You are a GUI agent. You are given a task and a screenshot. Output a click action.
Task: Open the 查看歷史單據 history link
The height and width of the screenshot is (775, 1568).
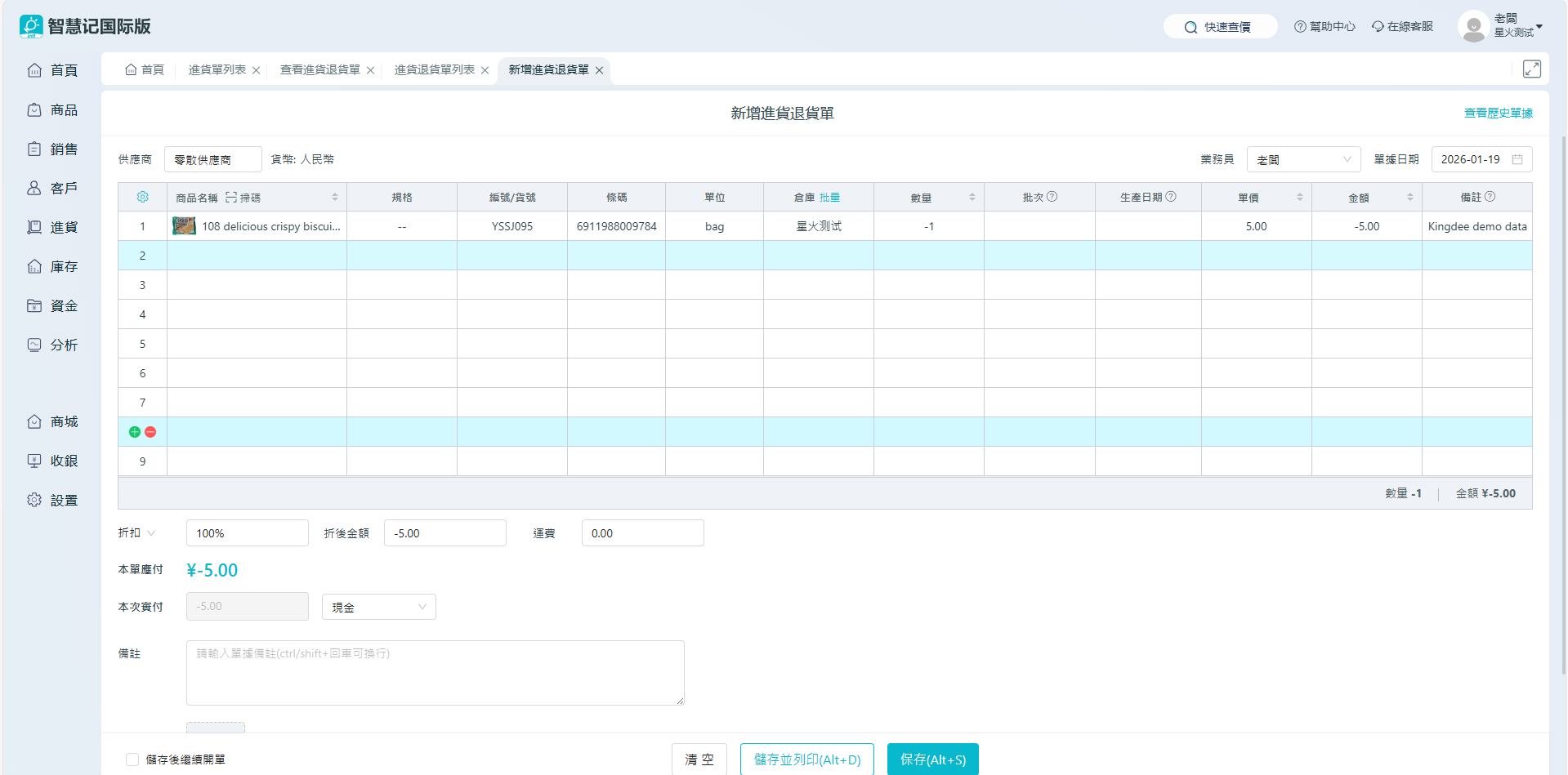(1498, 113)
